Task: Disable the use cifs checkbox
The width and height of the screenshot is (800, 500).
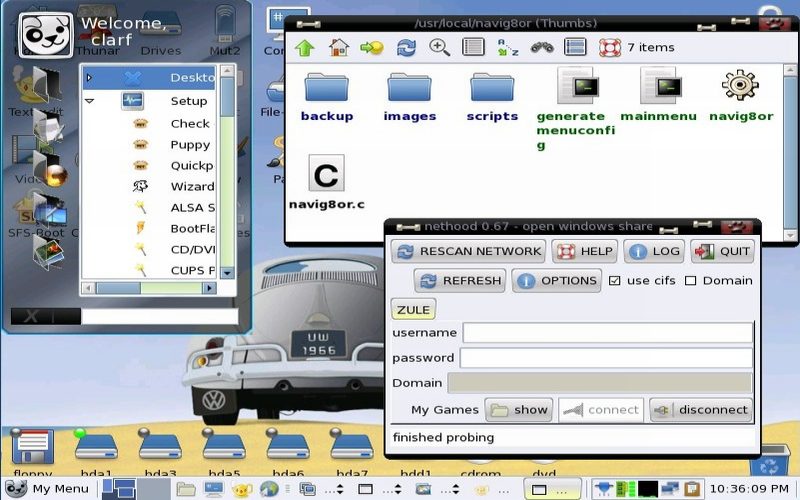Action: (x=615, y=281)
